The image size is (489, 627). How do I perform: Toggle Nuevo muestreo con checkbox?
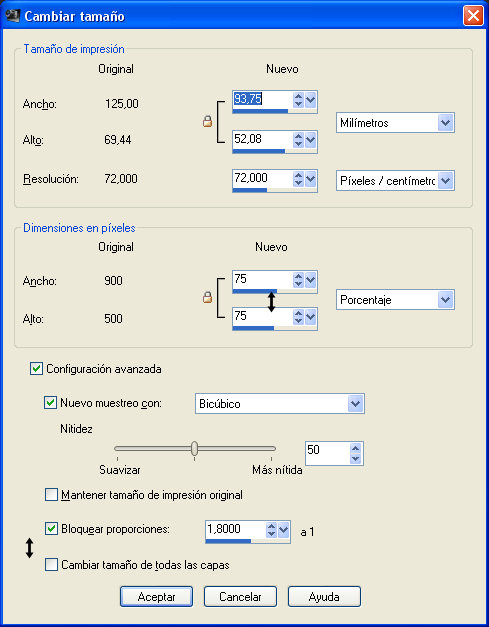(50, 402)
